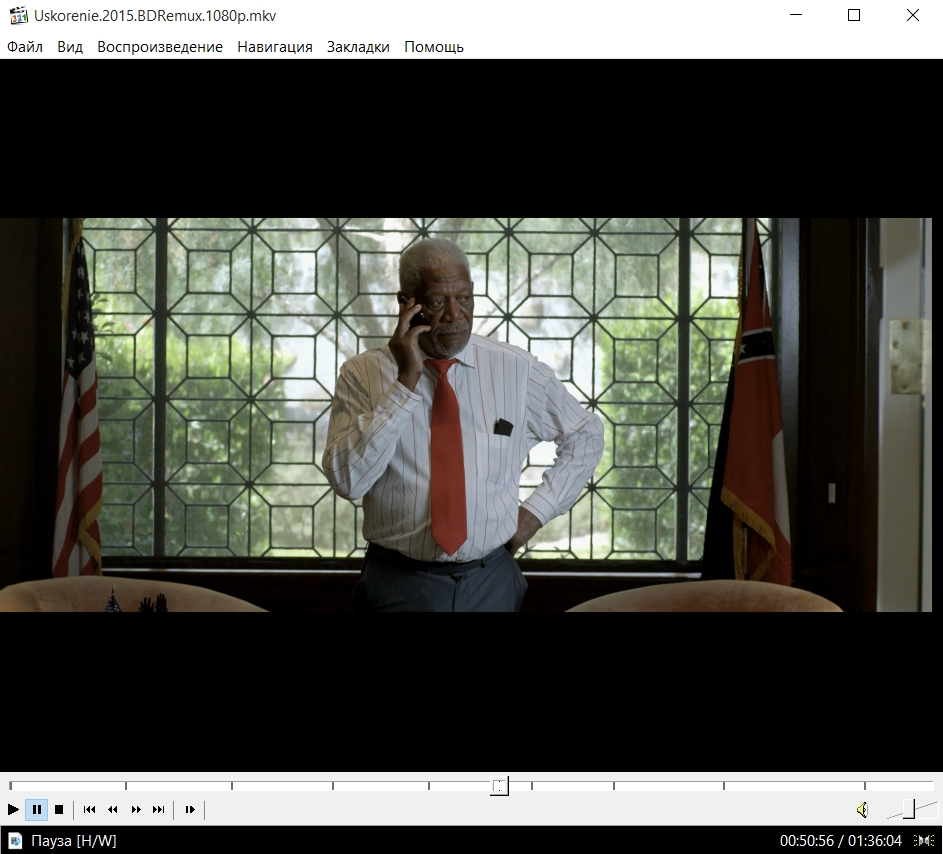Skip to next chapter button
Viewport: 943px width, 854px height.
tap(158, 809)
